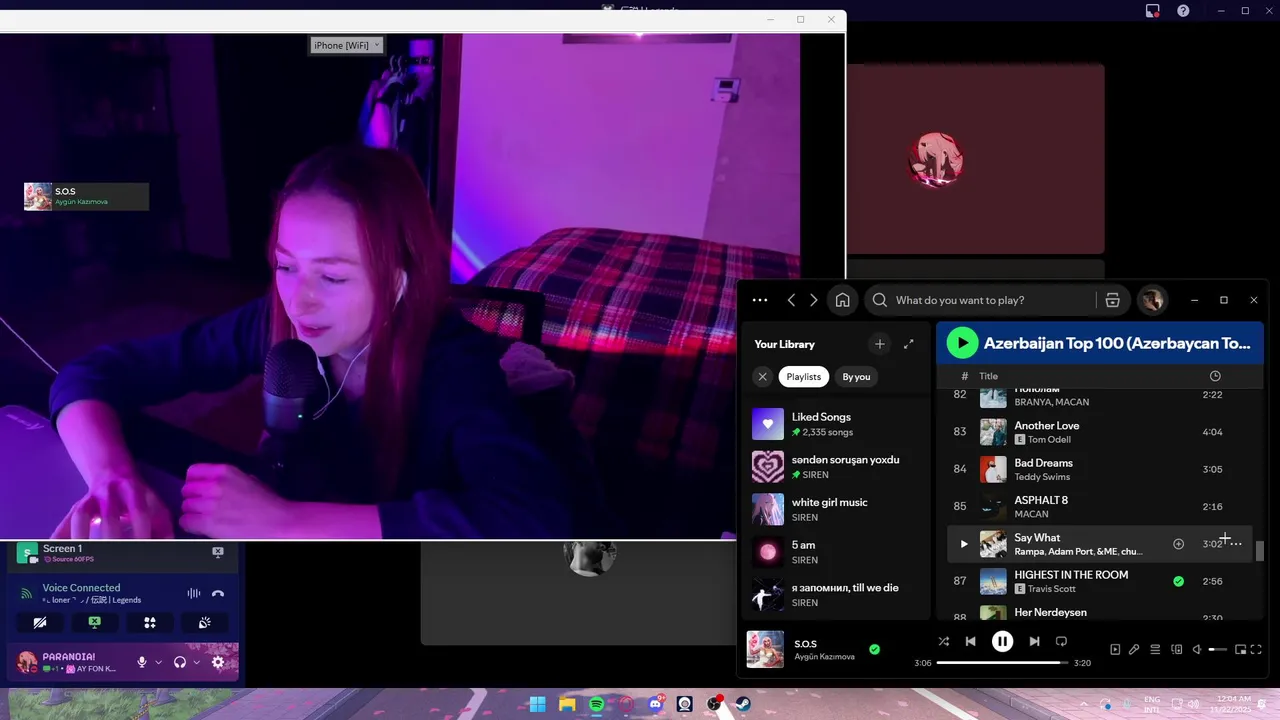Expand Your Library panel with arrows icon
1280x720 pixels.
(x=909, y=344)
